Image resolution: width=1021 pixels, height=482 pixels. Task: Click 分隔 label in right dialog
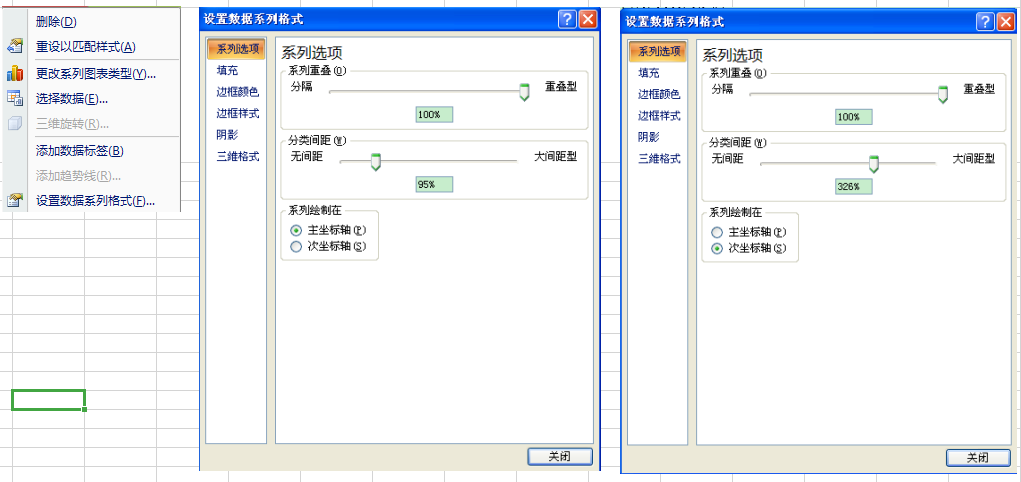(x=721, y=88)
